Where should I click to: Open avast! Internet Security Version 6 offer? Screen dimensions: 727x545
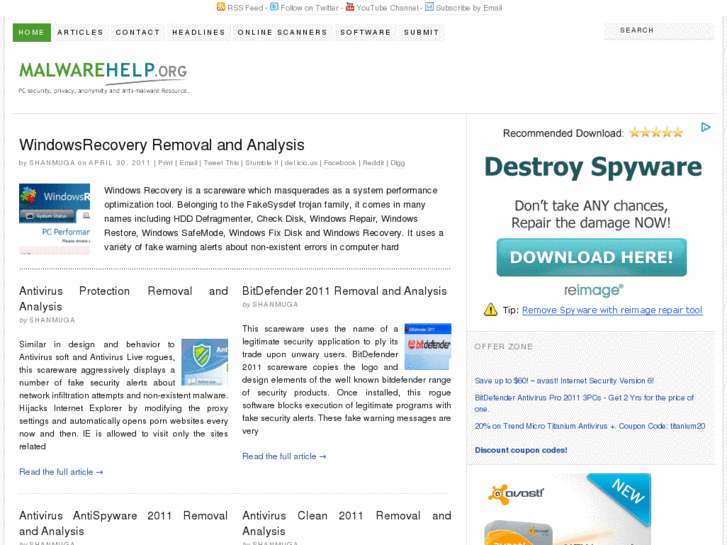coord(564,381)
